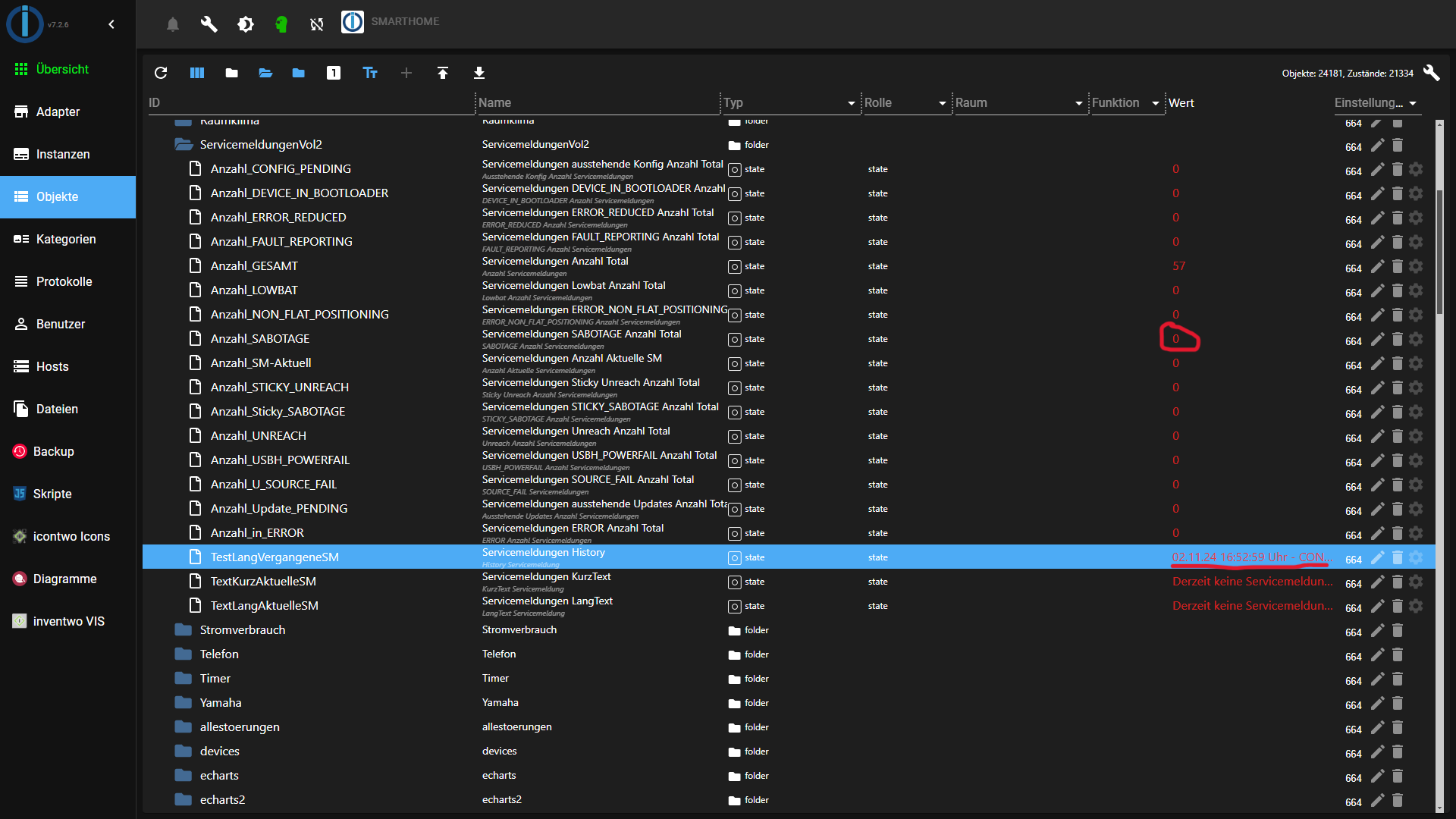
Task: Toggle object names view icon
Action: (x=370, y=73)
